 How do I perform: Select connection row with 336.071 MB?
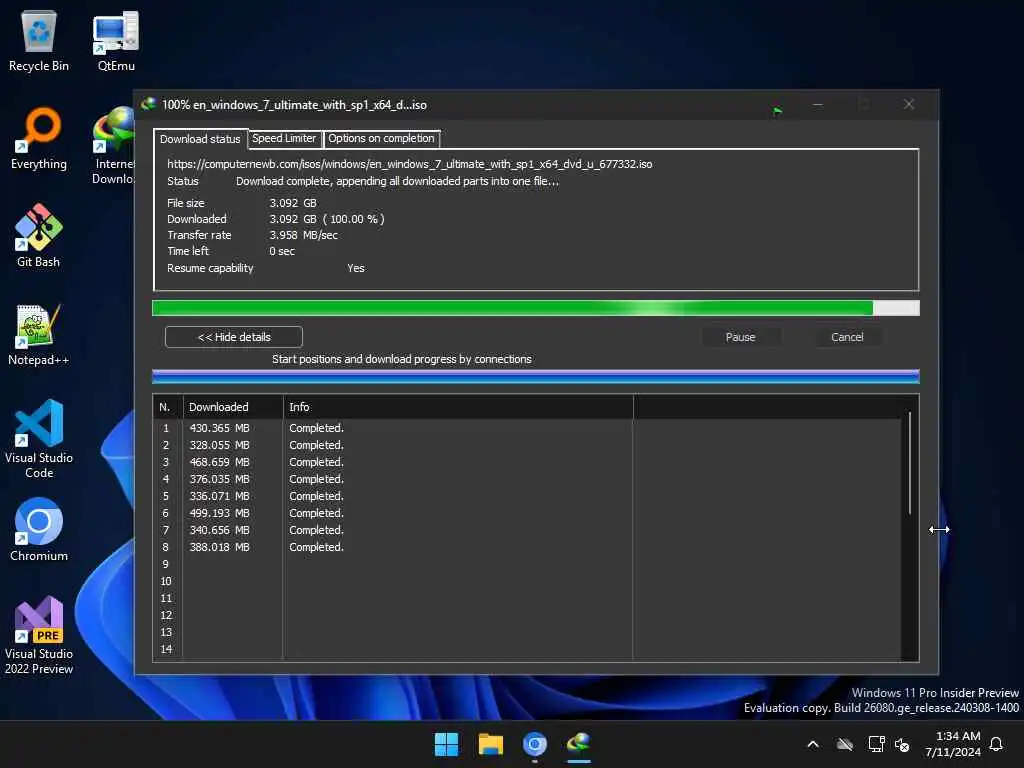[x=528, y=496]
